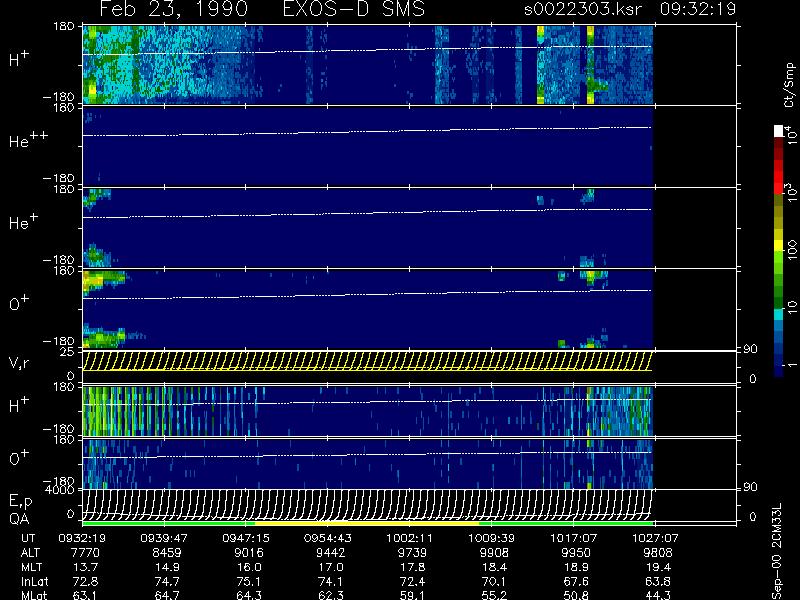Click the MLT value '19.4'
800x600 pixels.
click(x=658, y=567)
